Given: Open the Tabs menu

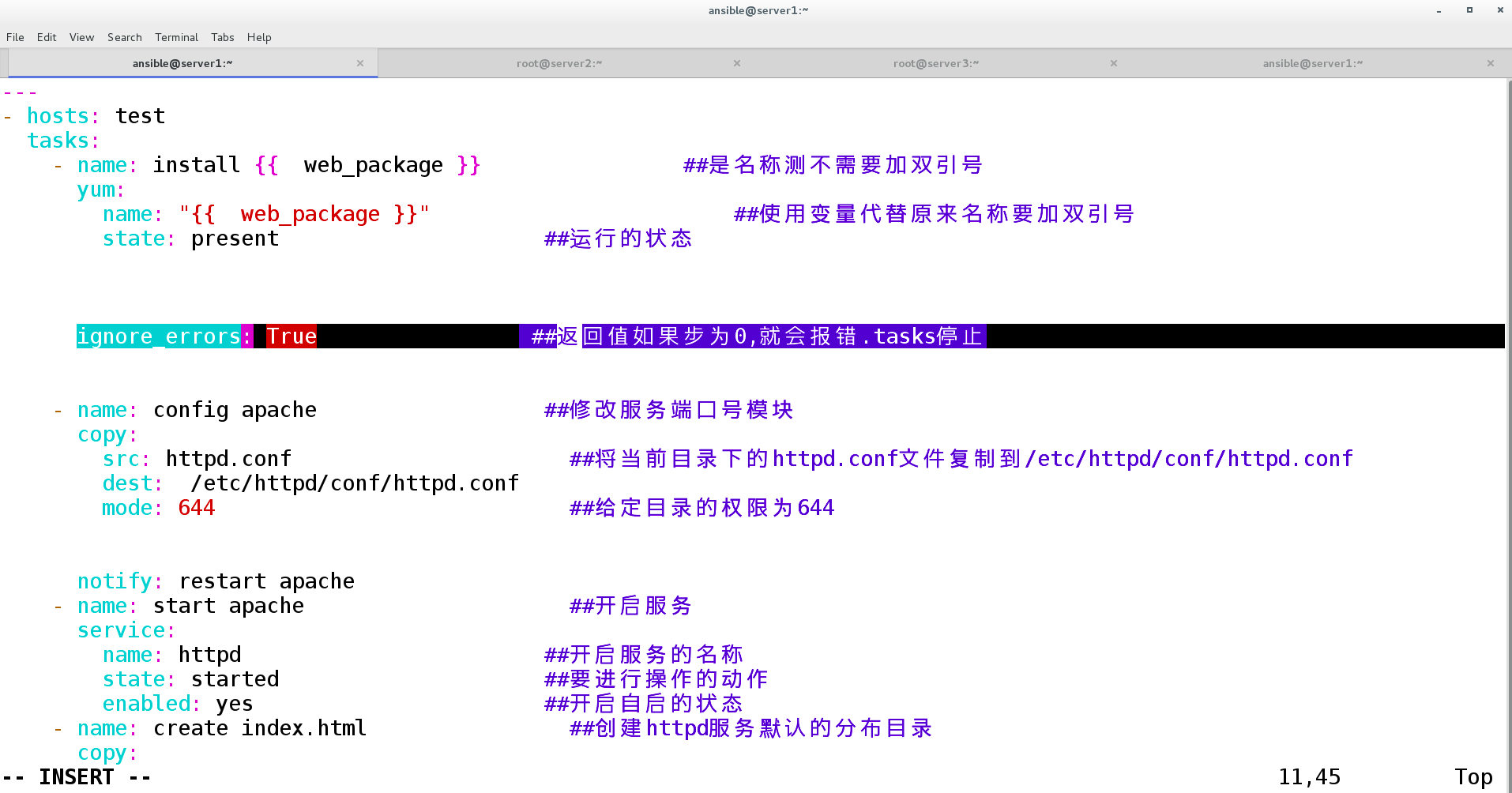Looking at the screenshot, I should 222,37.
